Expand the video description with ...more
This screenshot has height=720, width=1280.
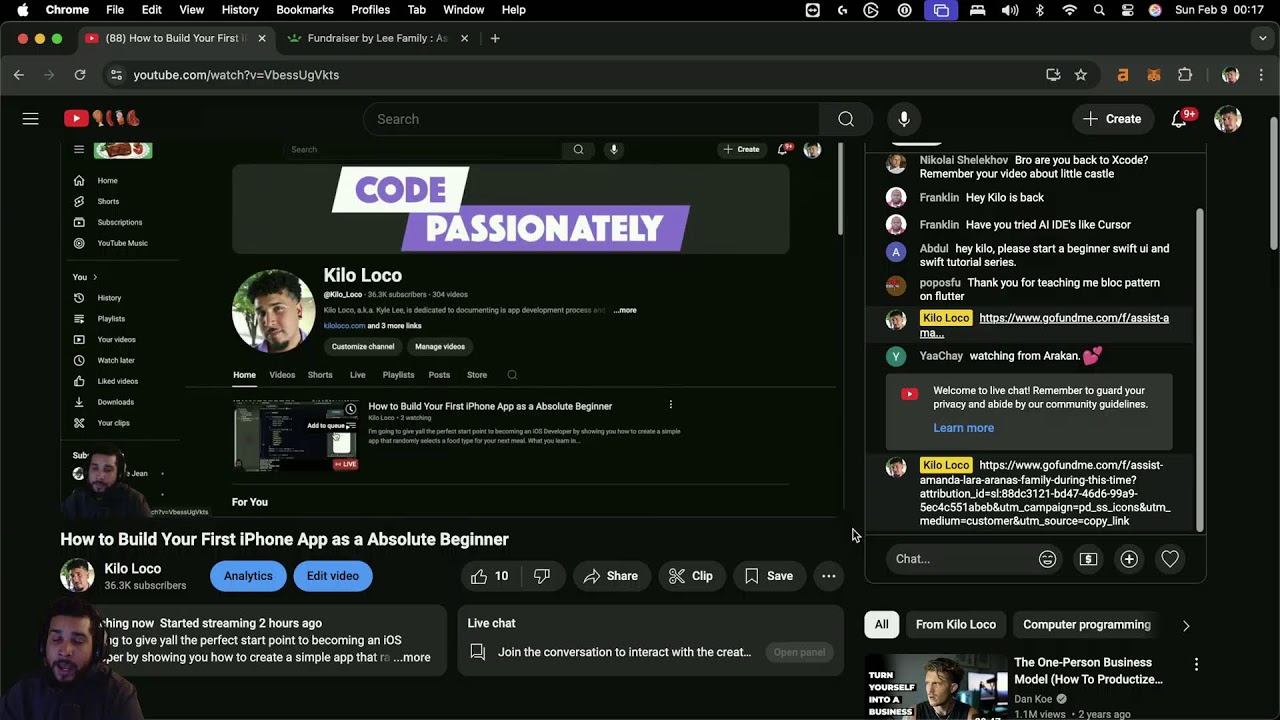point(412,658)
